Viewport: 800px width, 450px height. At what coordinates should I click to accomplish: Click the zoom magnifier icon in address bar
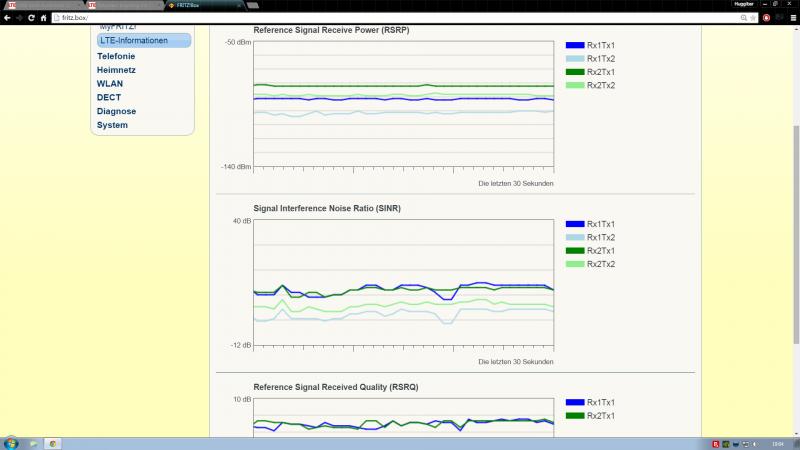point(744,18)
